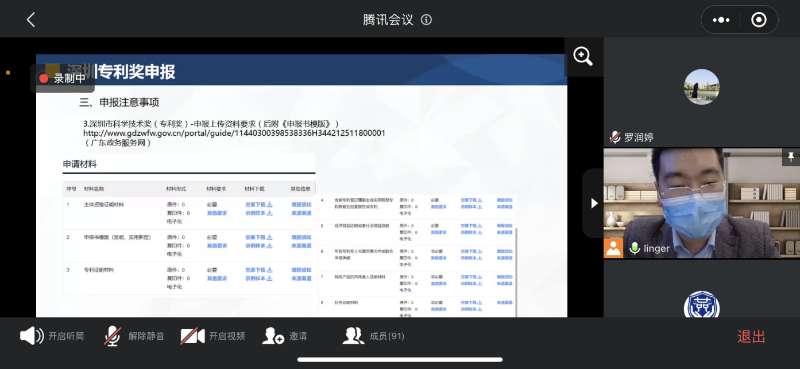Click 空表下载 for 主体资格证明材料 row
800x369 pixels.
(x=259, y=205)
